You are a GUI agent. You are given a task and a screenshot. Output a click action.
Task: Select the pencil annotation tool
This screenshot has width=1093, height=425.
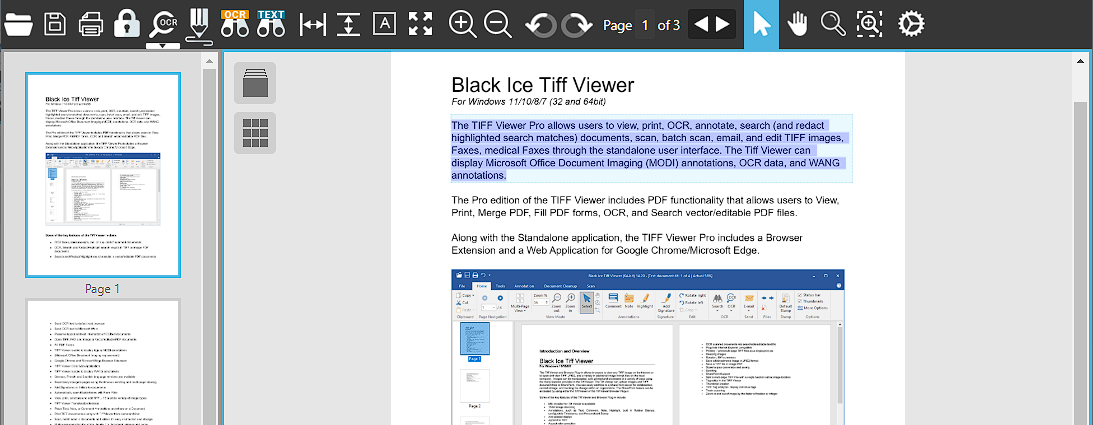[x=198, y=24]
